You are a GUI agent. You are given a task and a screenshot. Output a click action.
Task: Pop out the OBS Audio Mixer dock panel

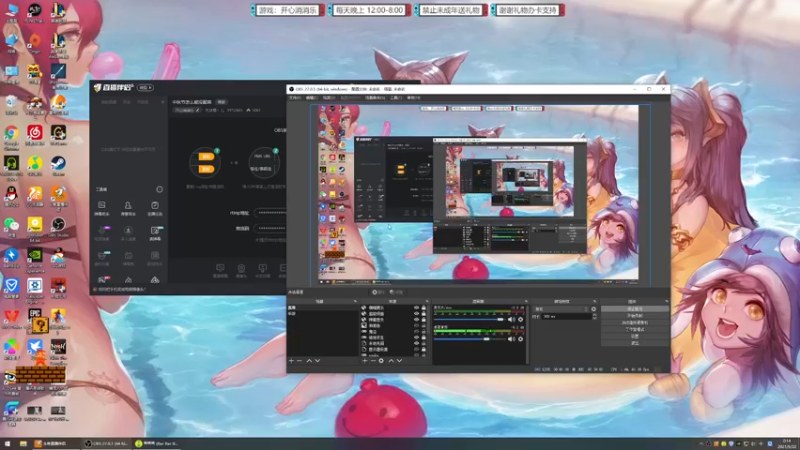[x=526, y=302]
